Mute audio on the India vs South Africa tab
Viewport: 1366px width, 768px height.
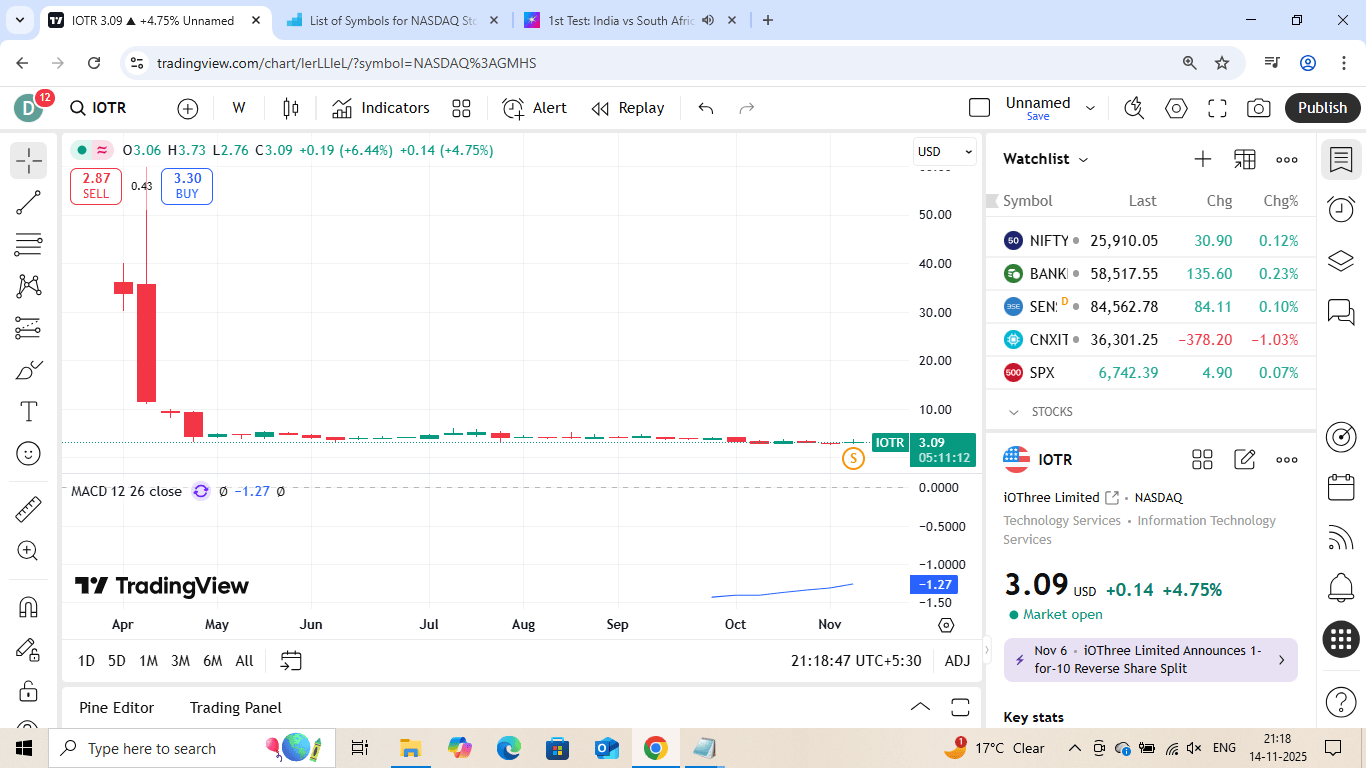coord(708,20)
